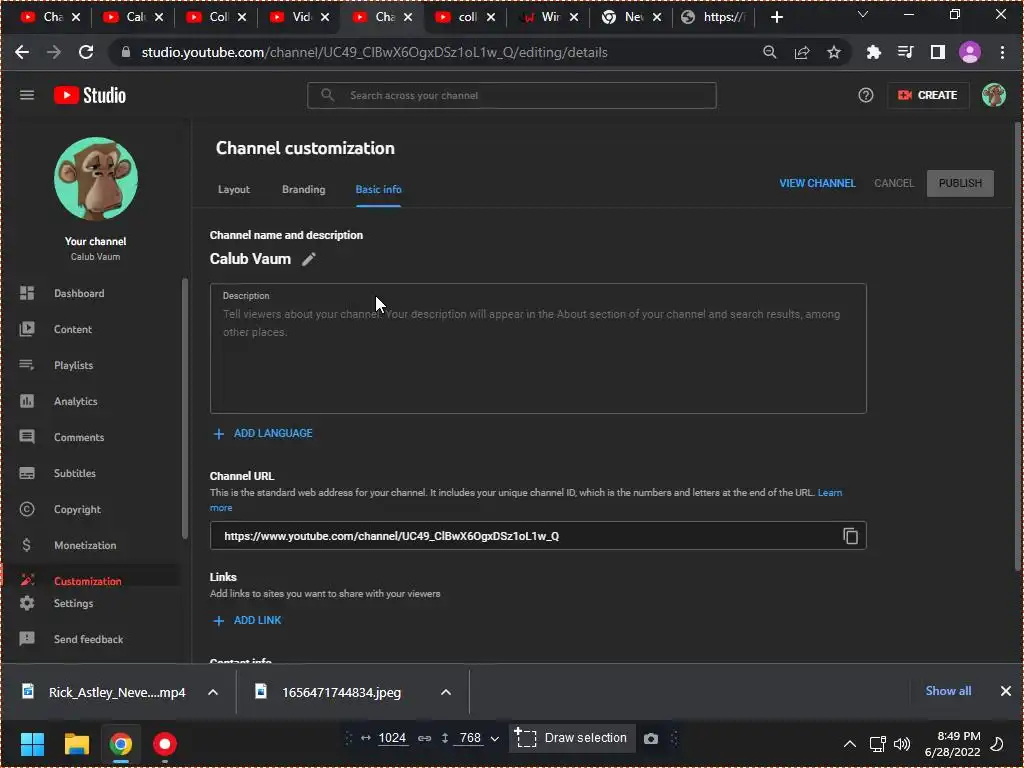Copy the channel URL with copy icon
Viewport: 1024px width, 768px height.
(850, 536)
